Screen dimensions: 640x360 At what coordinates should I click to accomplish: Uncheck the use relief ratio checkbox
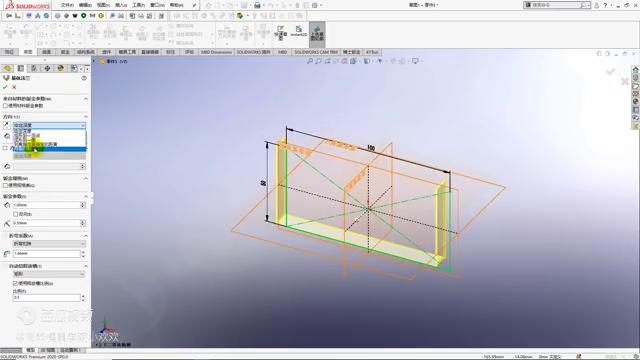(16, 283)
